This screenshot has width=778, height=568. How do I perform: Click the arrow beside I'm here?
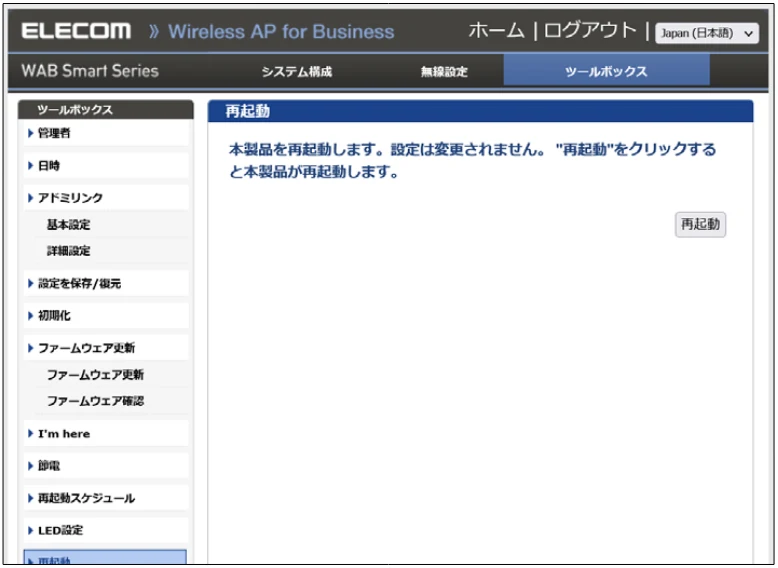click(31, 434)
